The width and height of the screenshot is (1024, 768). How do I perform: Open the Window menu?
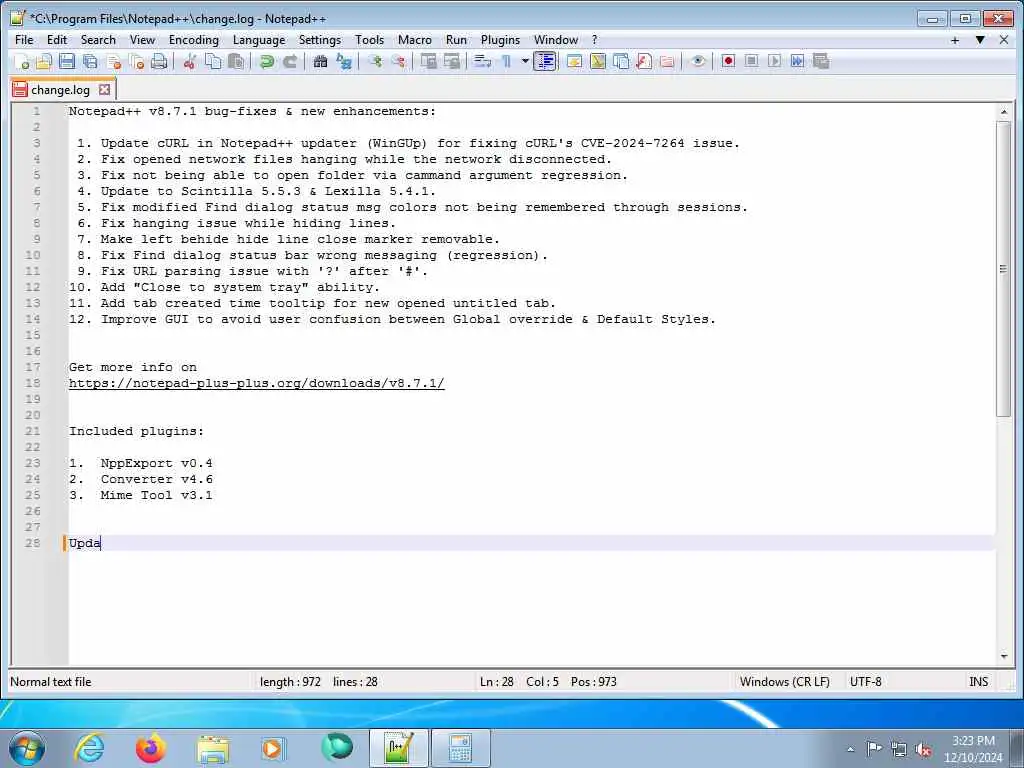[x=556, y=40]
